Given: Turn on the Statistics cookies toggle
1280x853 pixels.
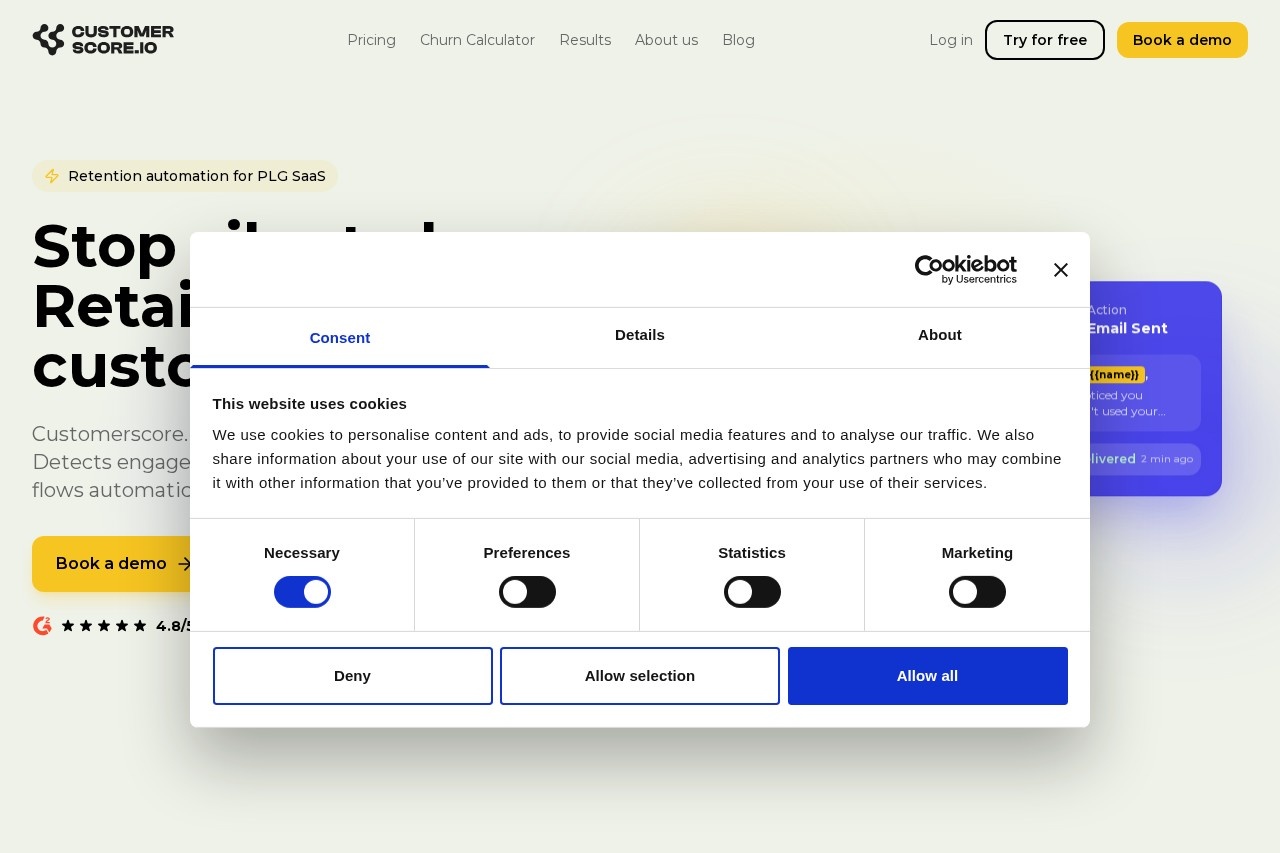Looking at the screenshot, I should [x=752, y=591].
